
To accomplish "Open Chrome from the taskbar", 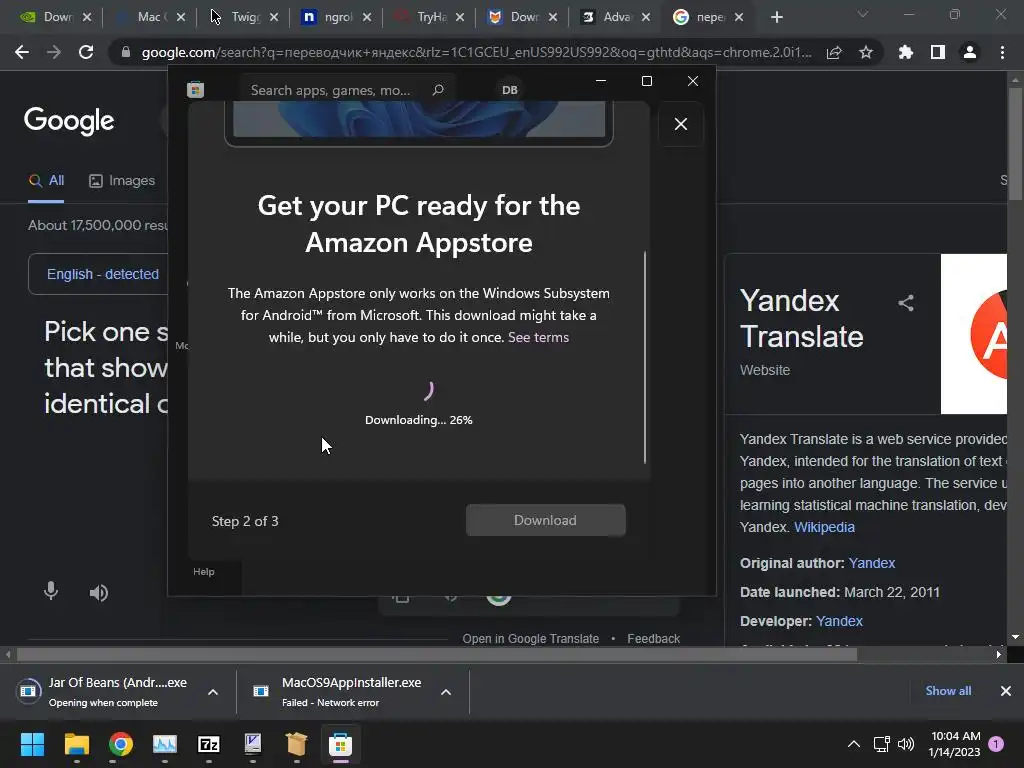I will click(x=121, y=744).
